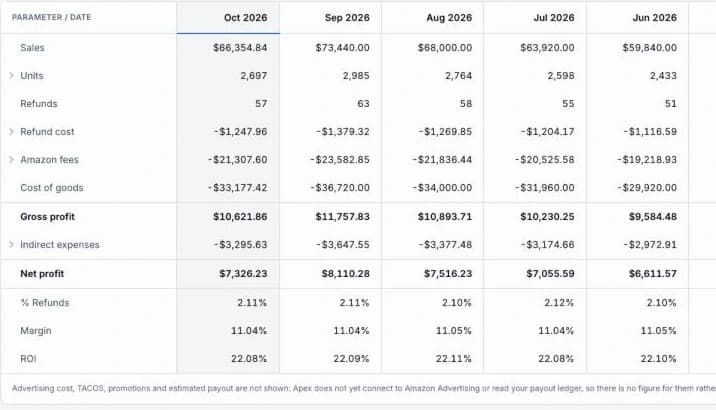Click the Refunds row label
This screenshot has width=716, height=410.
click(x=39, y=104)
